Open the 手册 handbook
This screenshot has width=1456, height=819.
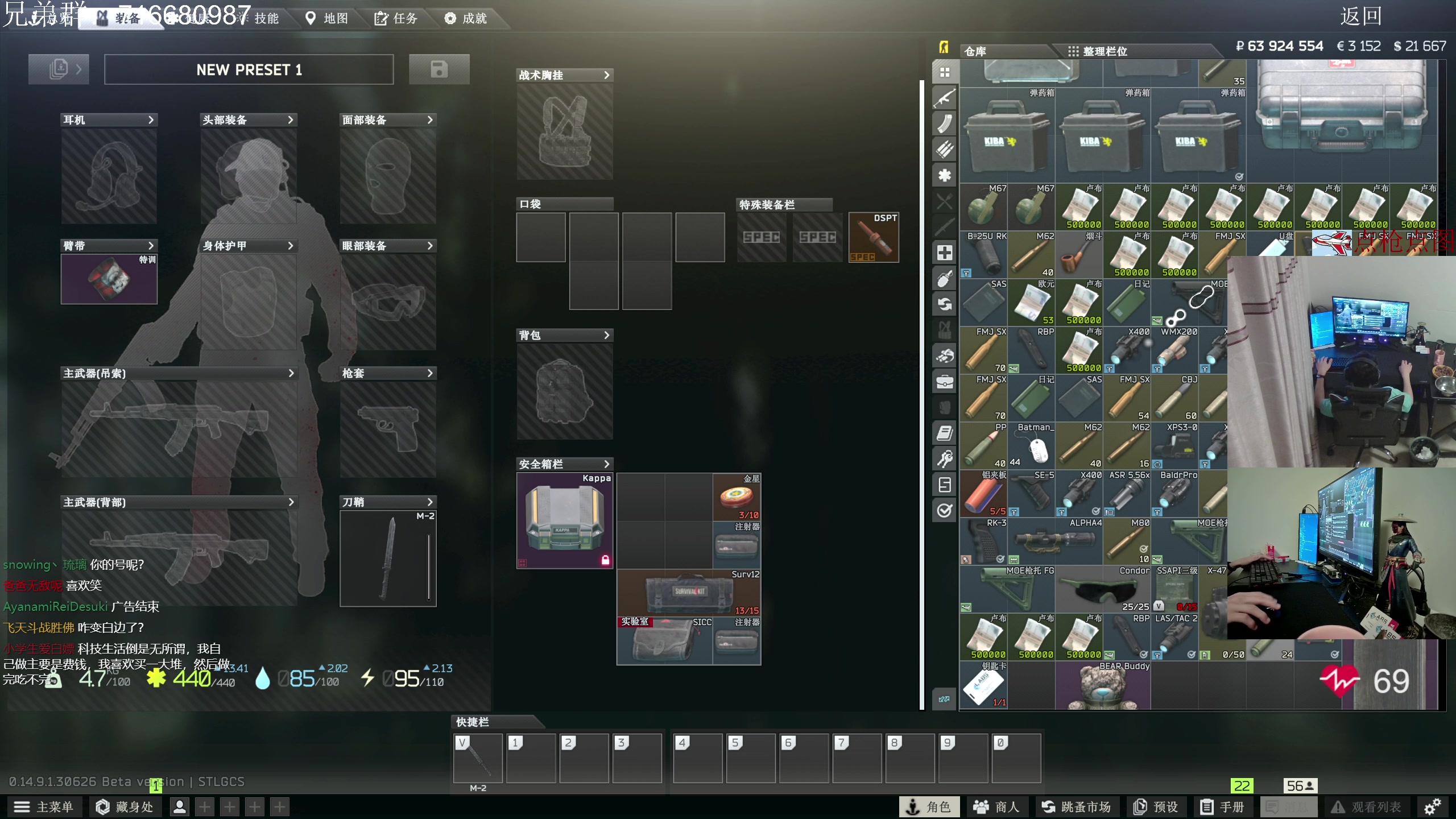[1223, 806]
